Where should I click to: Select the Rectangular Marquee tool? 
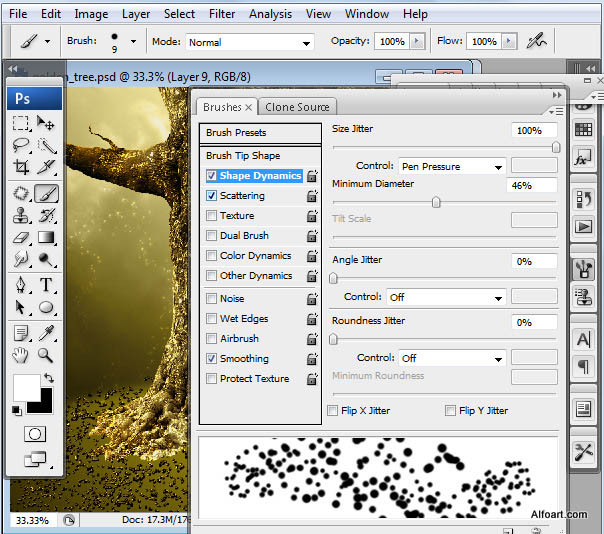[21, 122]
